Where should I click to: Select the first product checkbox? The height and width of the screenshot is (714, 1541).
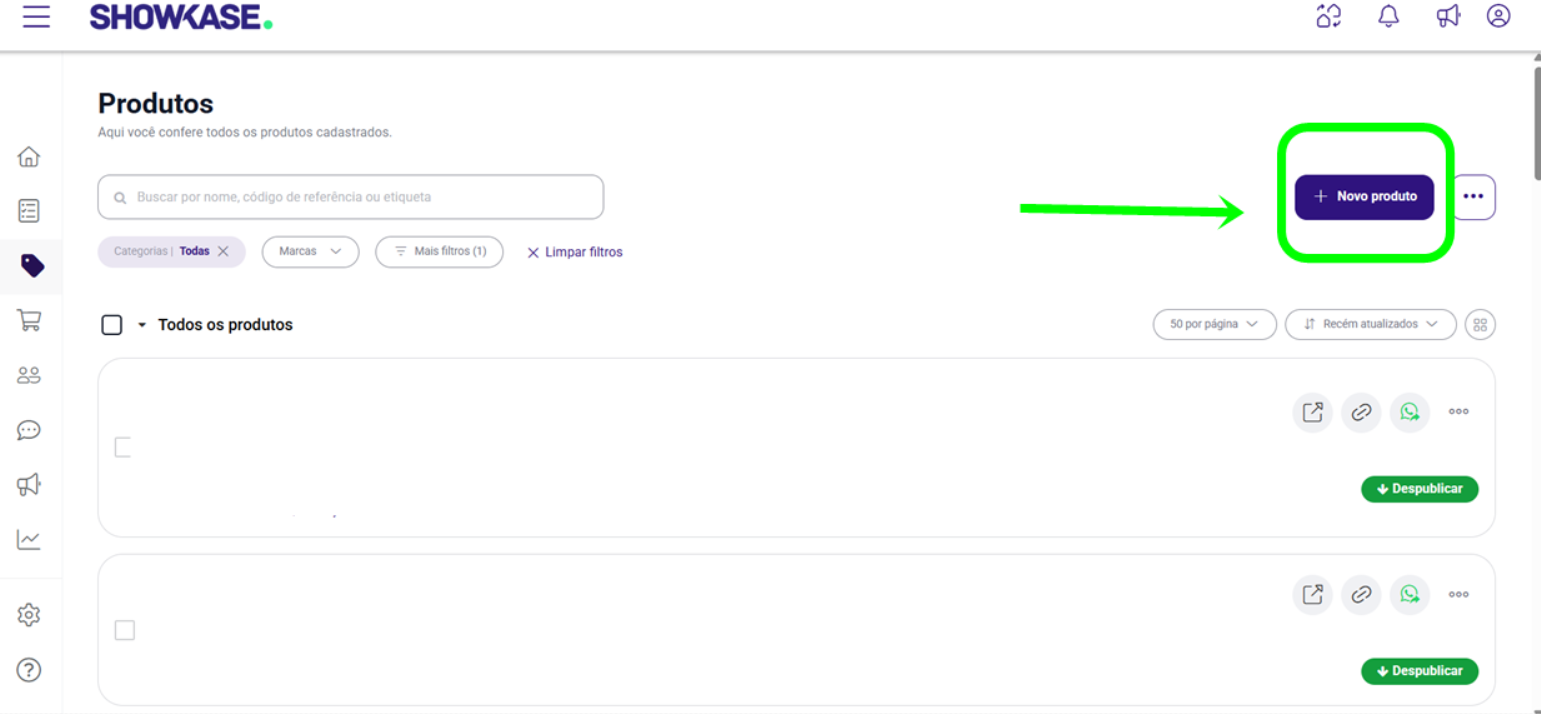(123, 447)
